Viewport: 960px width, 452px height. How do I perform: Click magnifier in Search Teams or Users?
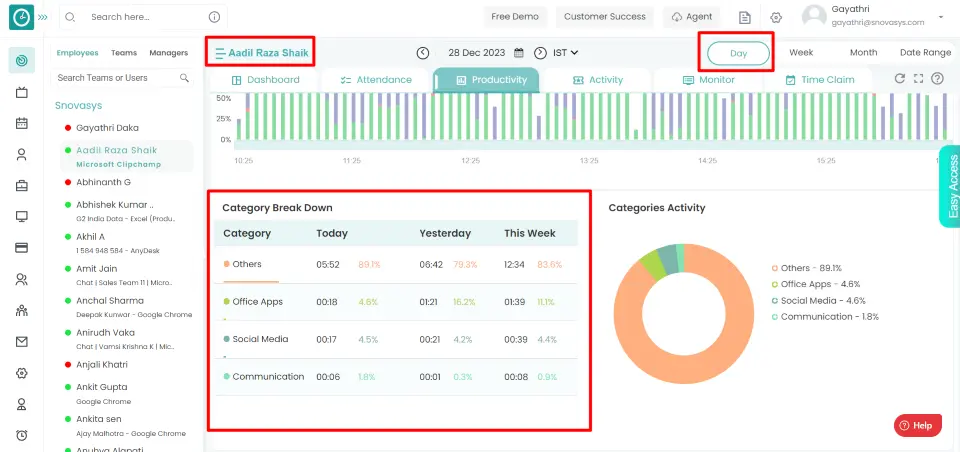coord(184,78)
